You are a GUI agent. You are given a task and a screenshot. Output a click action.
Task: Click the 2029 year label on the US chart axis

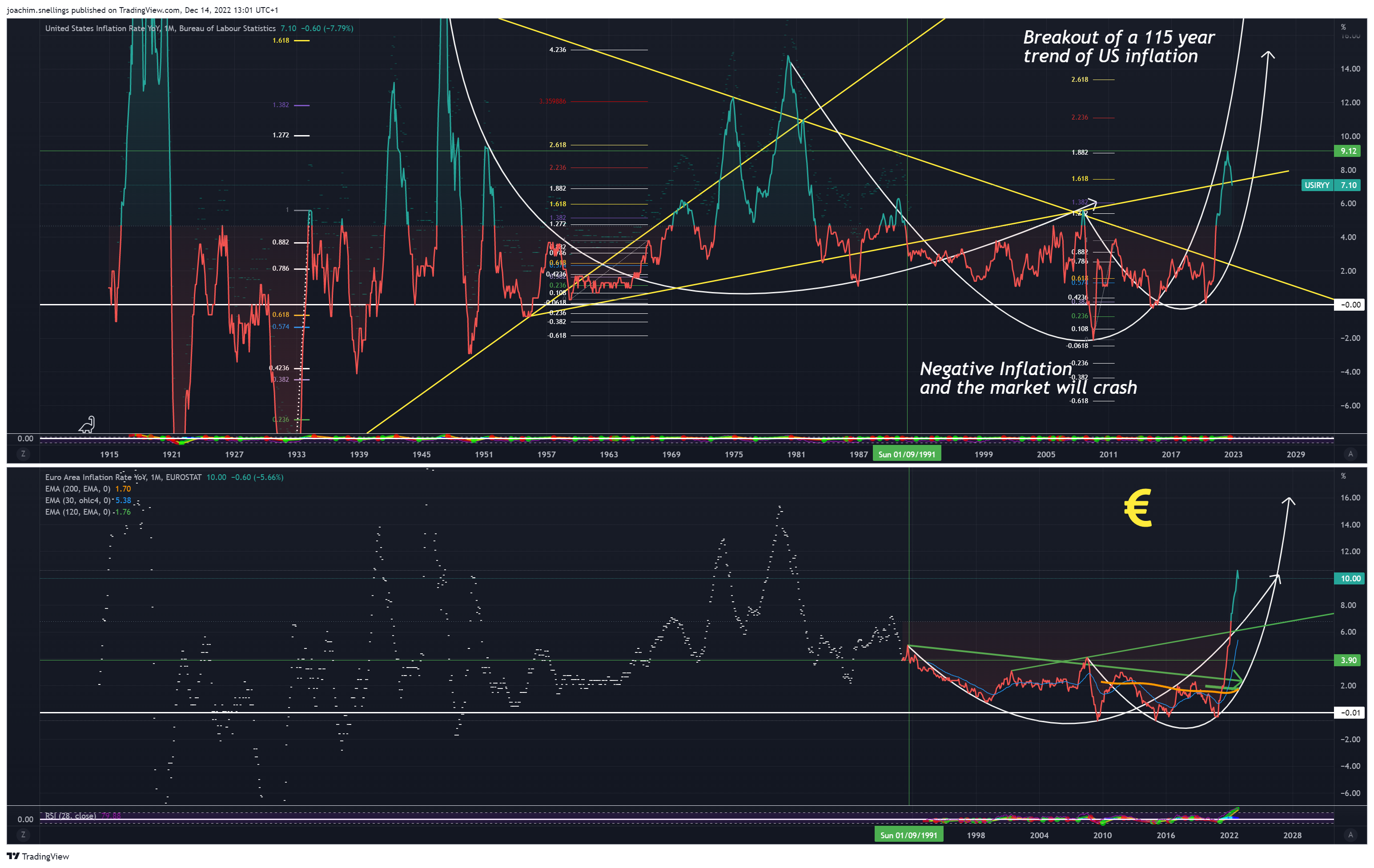click(x=1296, y=454)
